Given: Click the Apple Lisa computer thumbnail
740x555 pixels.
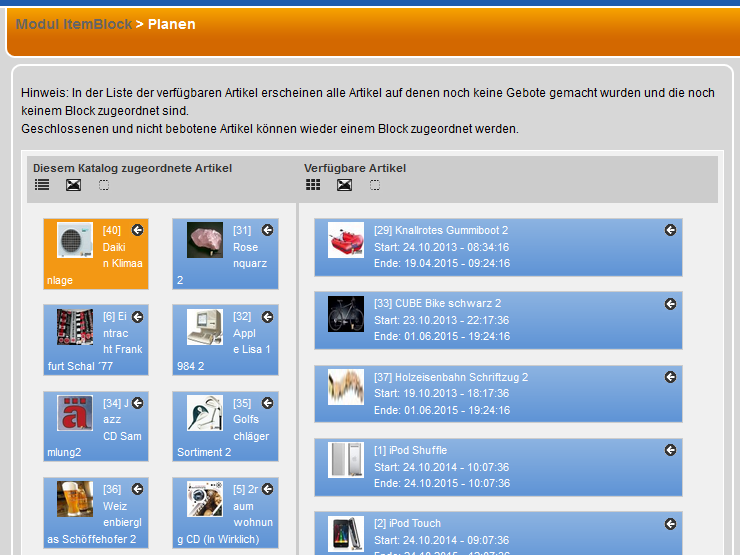Looking at the screenshot, I should coord(205,327).
